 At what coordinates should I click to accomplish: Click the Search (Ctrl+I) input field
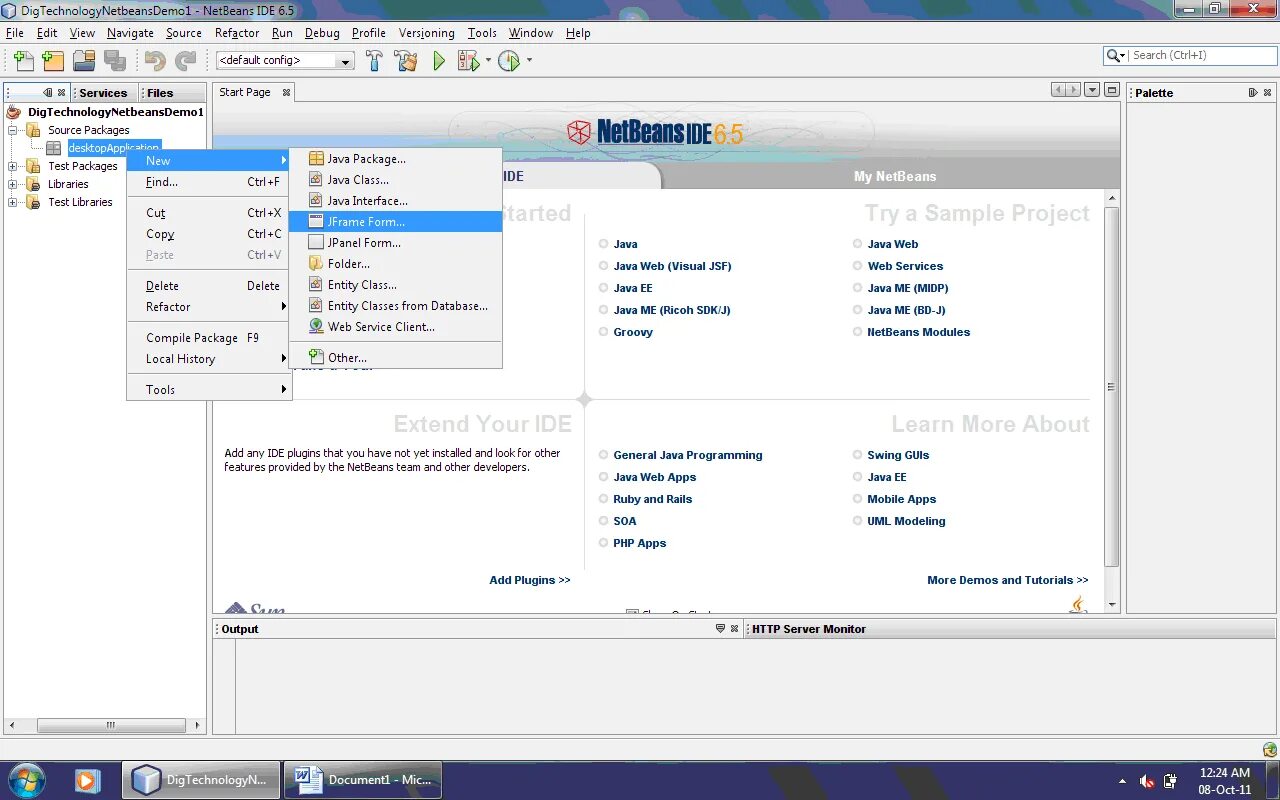click(x=1203, y=56)
